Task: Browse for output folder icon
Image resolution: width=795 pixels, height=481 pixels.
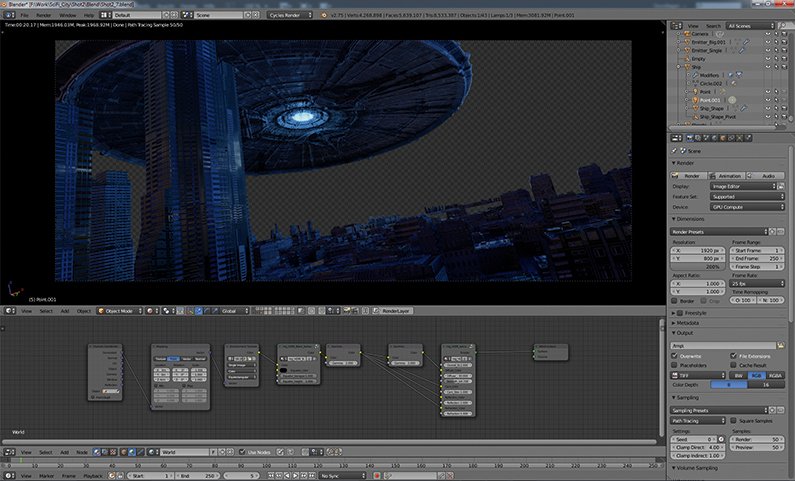Action: pos(781,346)
